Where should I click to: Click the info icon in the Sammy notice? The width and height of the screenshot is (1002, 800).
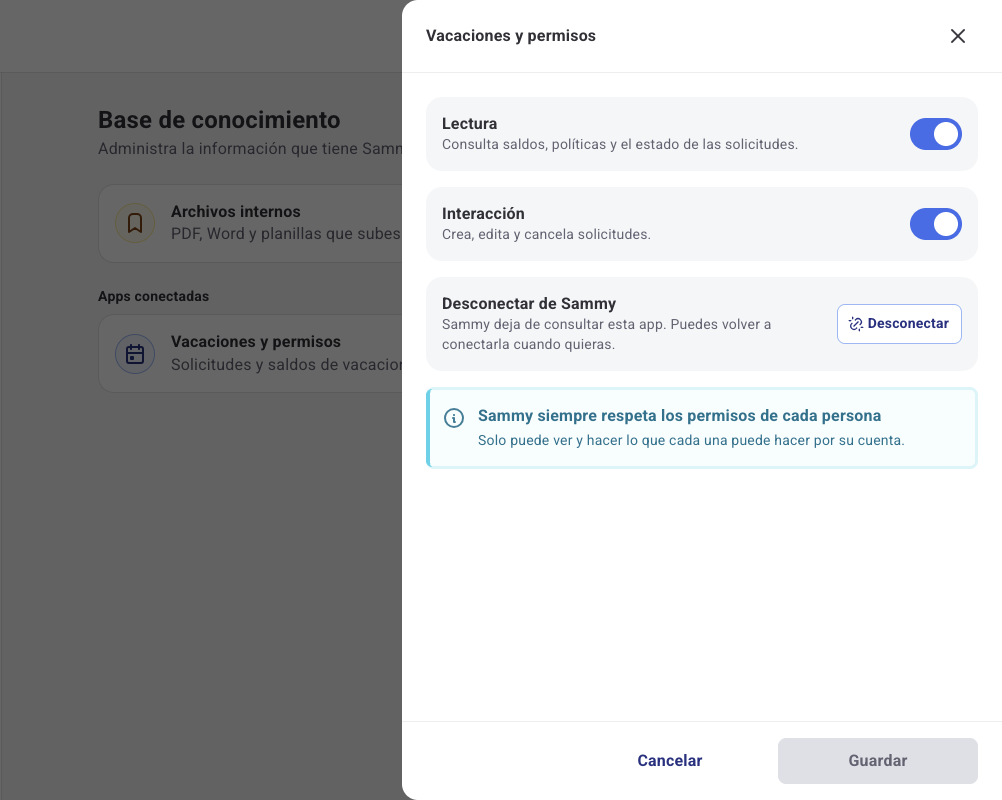coord(454,418)
